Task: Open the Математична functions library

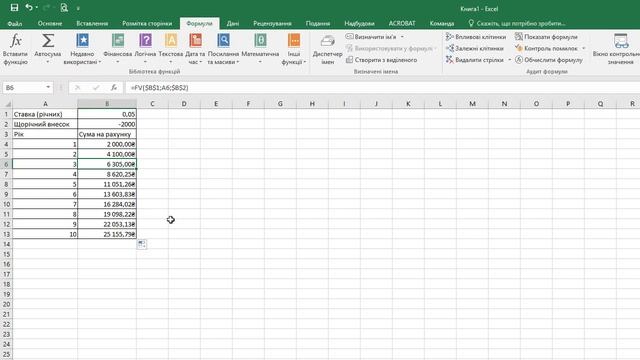Action: click(x=260, y=49)
